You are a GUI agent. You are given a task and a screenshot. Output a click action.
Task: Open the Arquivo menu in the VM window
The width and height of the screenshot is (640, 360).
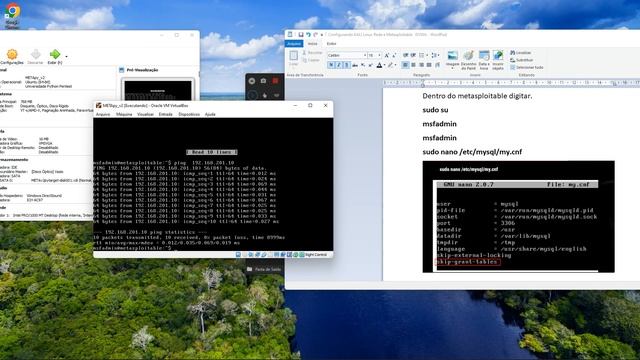(x=103, y=114)
